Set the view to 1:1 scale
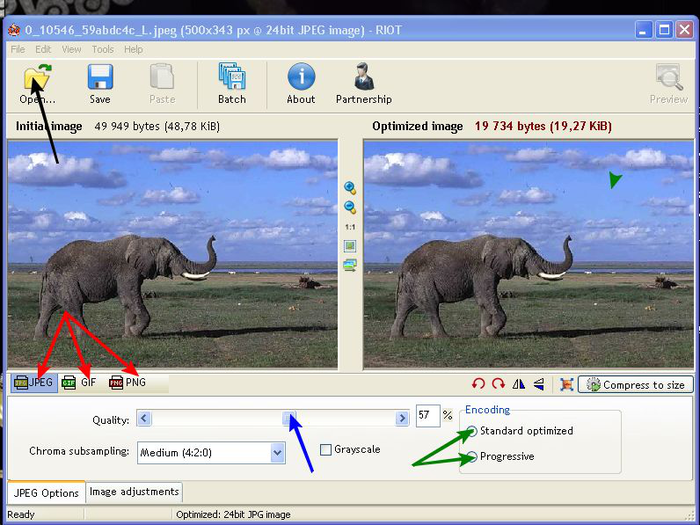Screen dimensions: 700x525 [350, 227]
